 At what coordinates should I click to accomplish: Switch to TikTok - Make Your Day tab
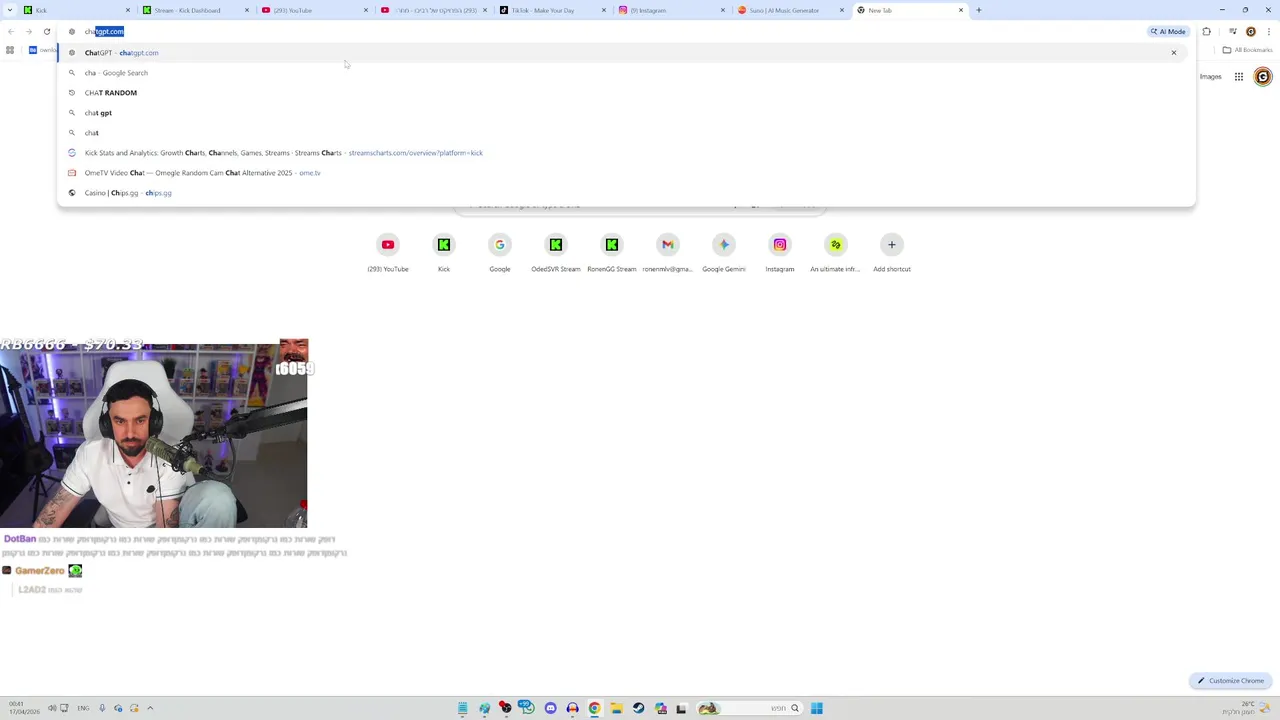[551, 10]
